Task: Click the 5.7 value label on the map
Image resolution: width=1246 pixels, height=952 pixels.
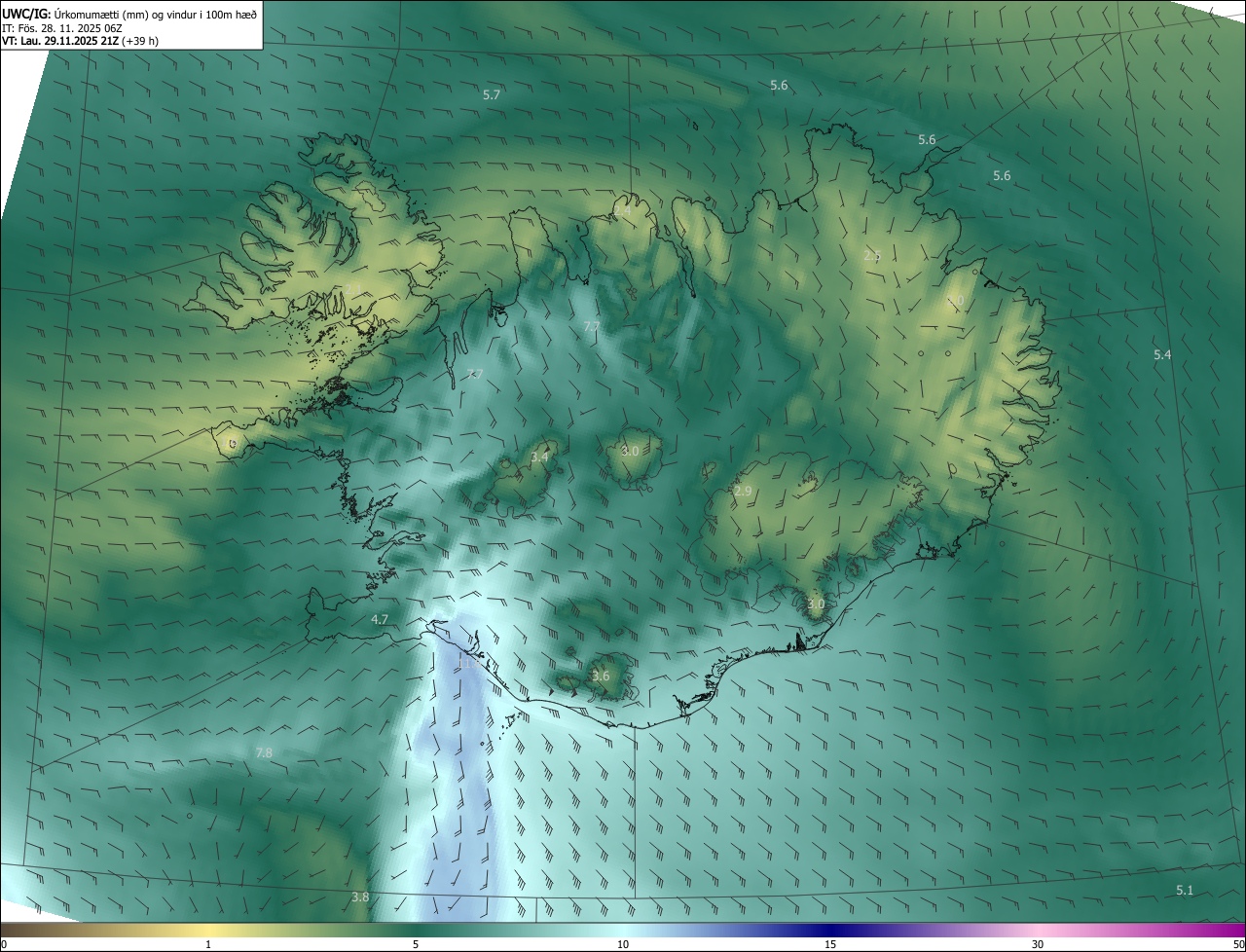Action: [x=492, y=94]
